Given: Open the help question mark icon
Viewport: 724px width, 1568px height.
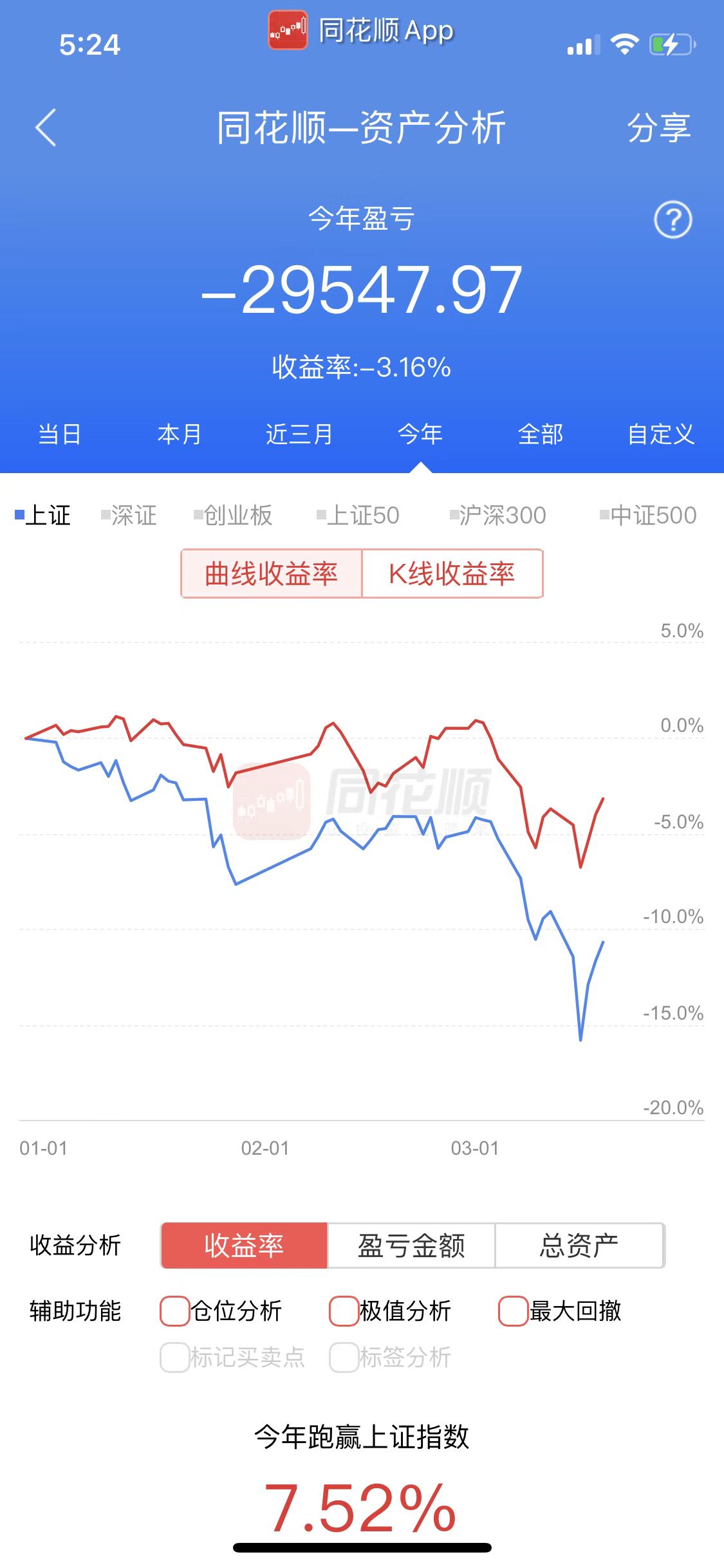Looking at the screenshot, I should coord(673,220).
